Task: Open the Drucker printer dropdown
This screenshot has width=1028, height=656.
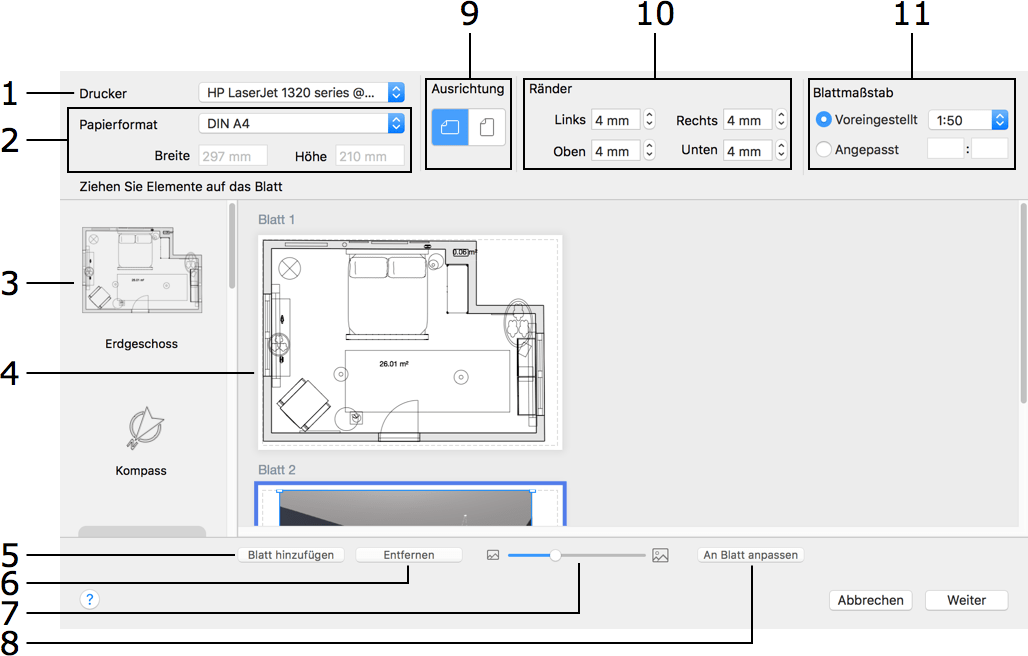Action: point(302,92)
